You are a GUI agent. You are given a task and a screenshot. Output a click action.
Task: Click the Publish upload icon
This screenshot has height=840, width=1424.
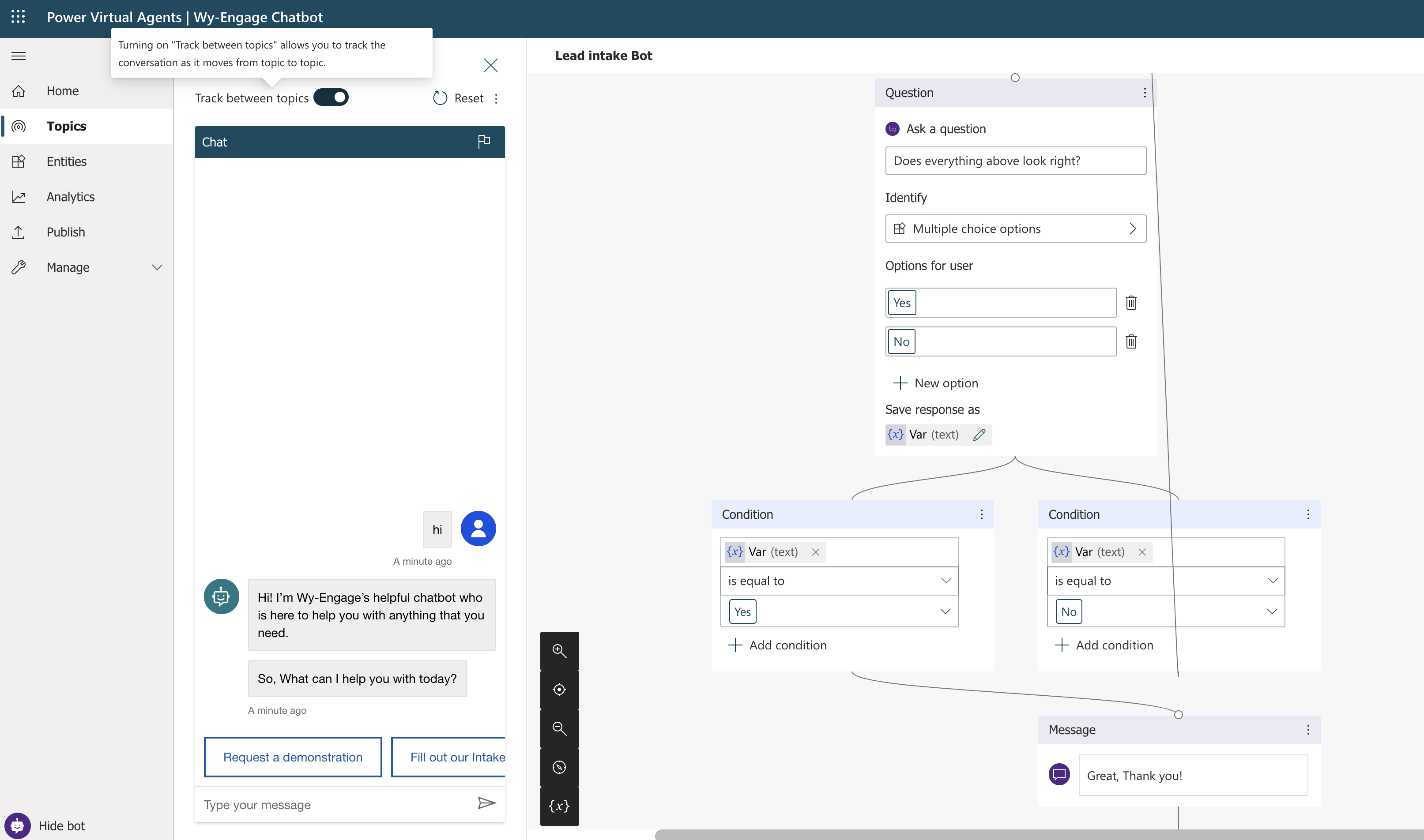(18, 232)
